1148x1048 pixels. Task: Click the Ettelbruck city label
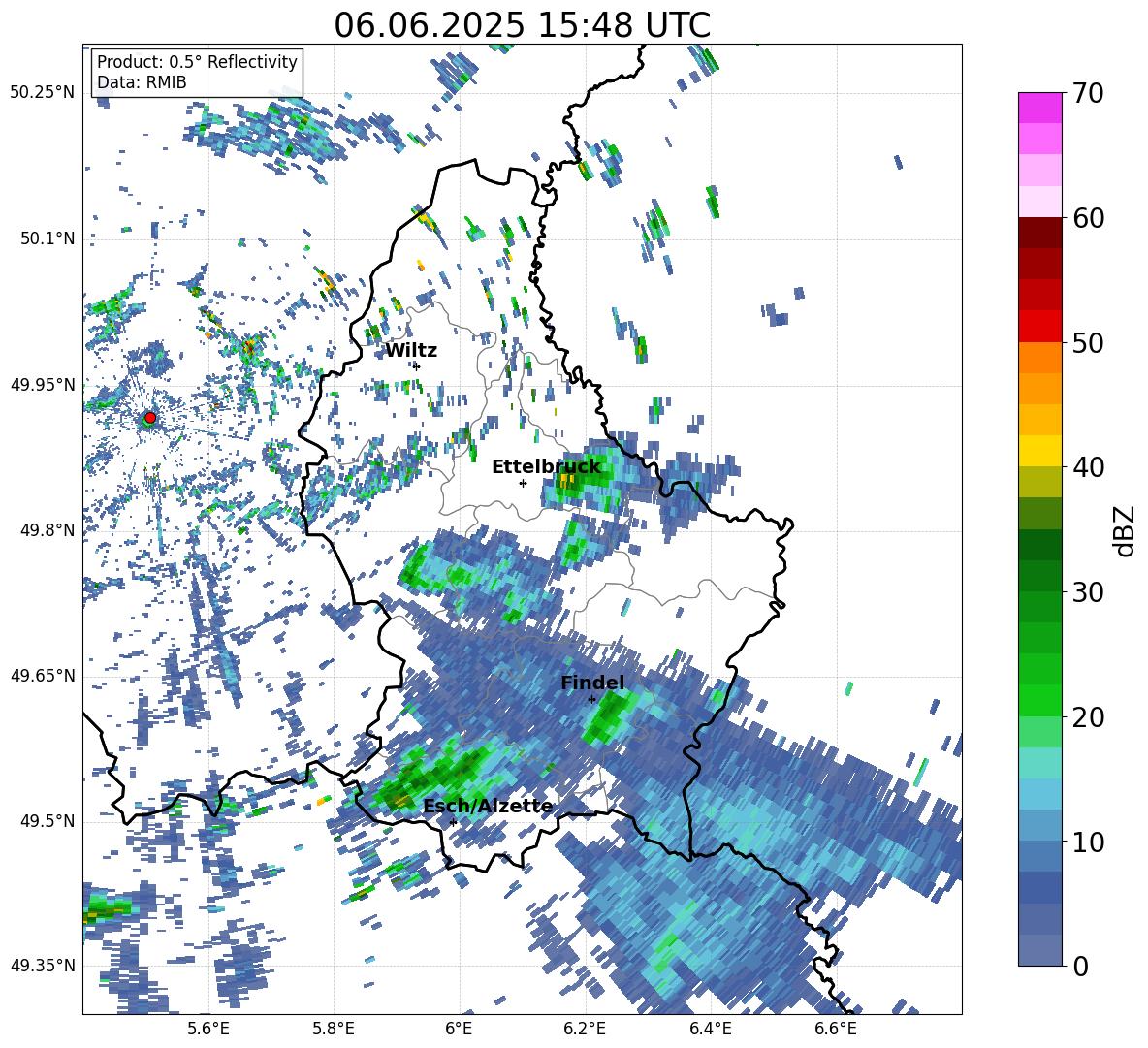(546, 467)
